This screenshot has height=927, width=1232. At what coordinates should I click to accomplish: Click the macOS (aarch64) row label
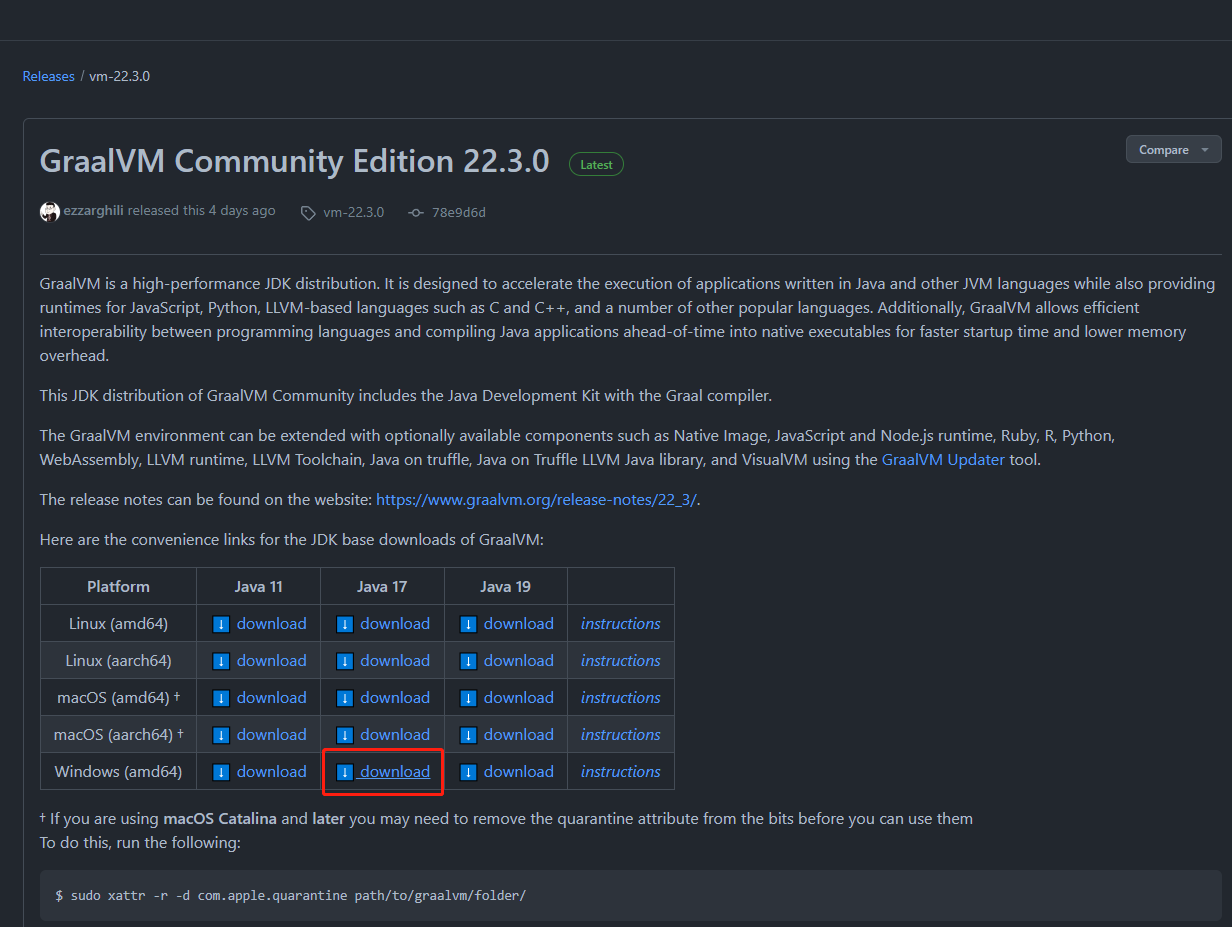(118, 735)
